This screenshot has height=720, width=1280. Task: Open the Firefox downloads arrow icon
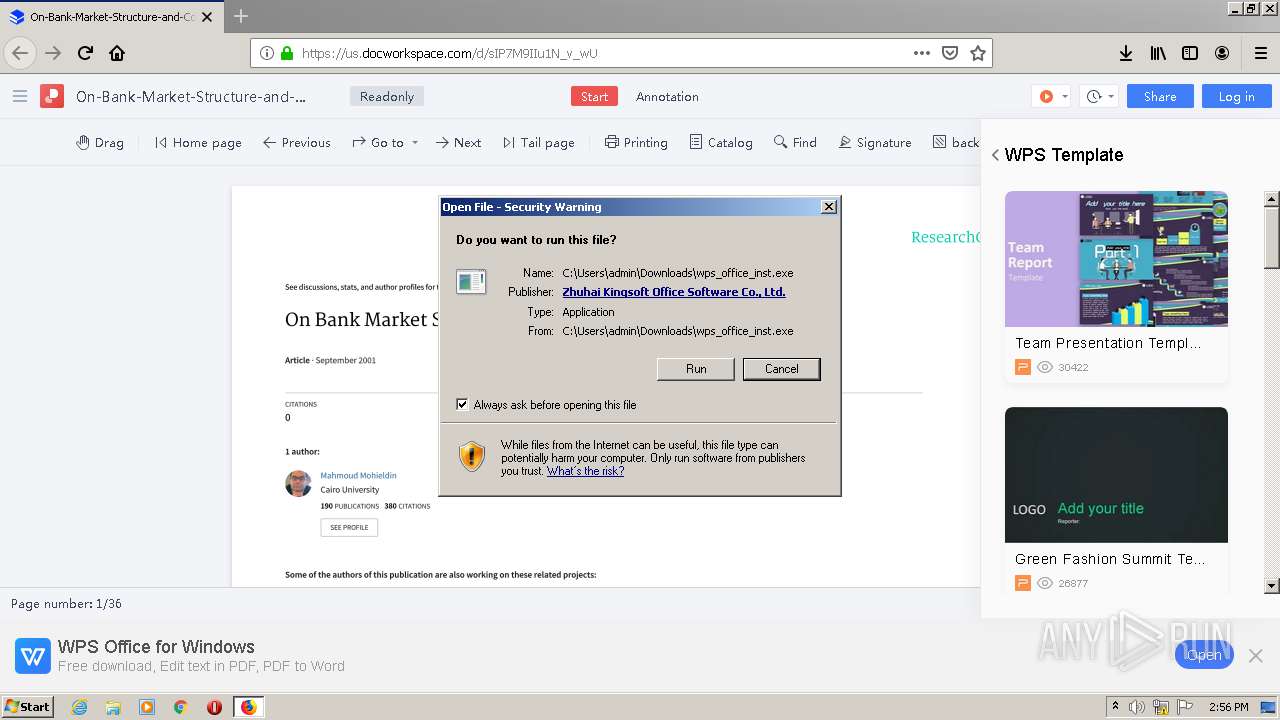point(1125,53)
